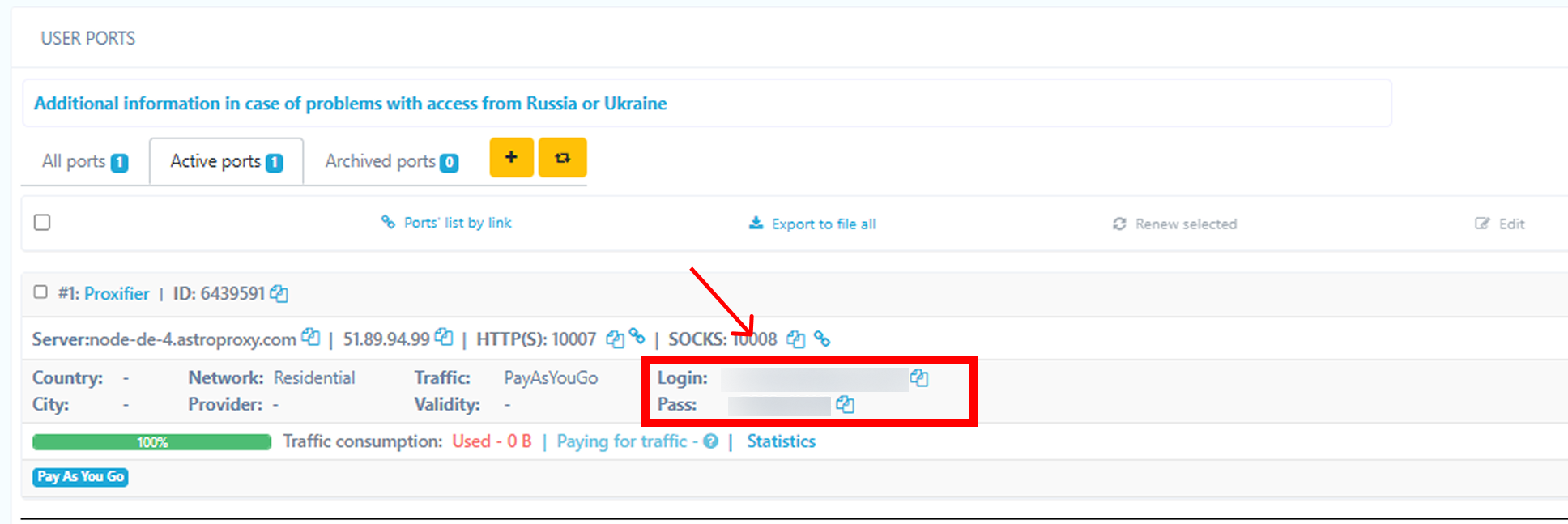This screenshot has height=524, width=1568.
Task: Open HTTP(S) port link icon
Action: click(x=637, y=335)
